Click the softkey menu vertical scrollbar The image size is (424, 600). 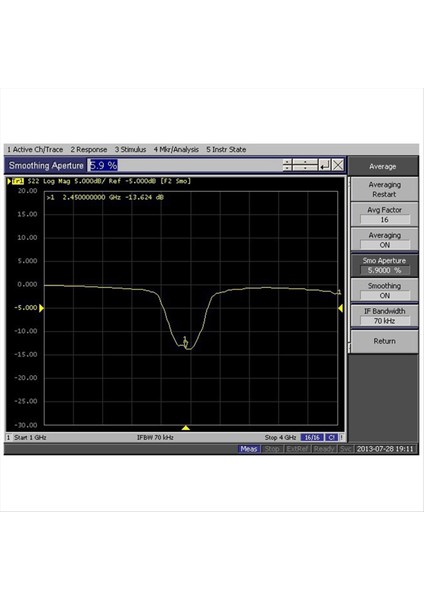coord(349,264)
